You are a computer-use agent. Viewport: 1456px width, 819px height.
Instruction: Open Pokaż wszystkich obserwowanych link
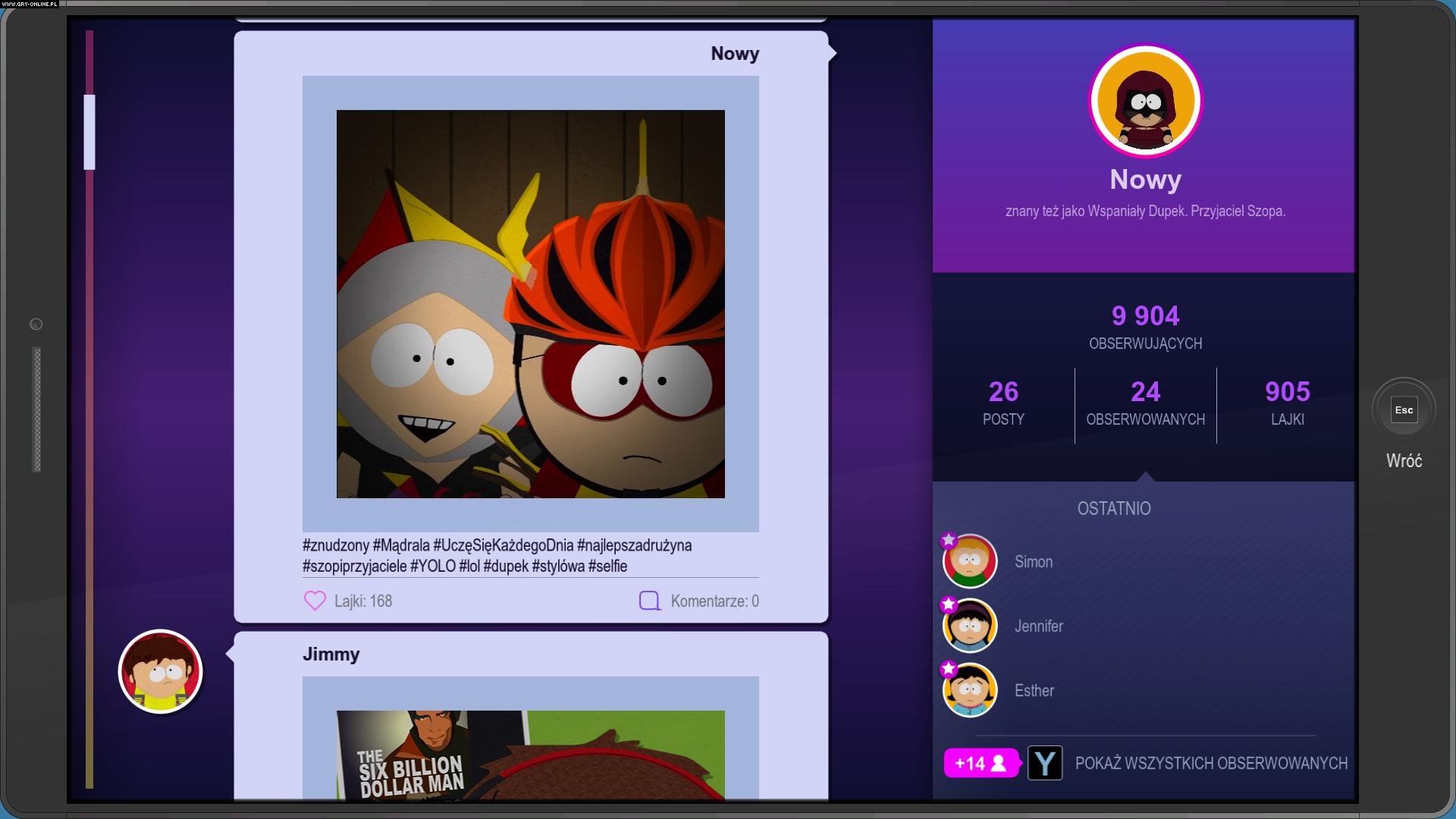point(1211,763)
